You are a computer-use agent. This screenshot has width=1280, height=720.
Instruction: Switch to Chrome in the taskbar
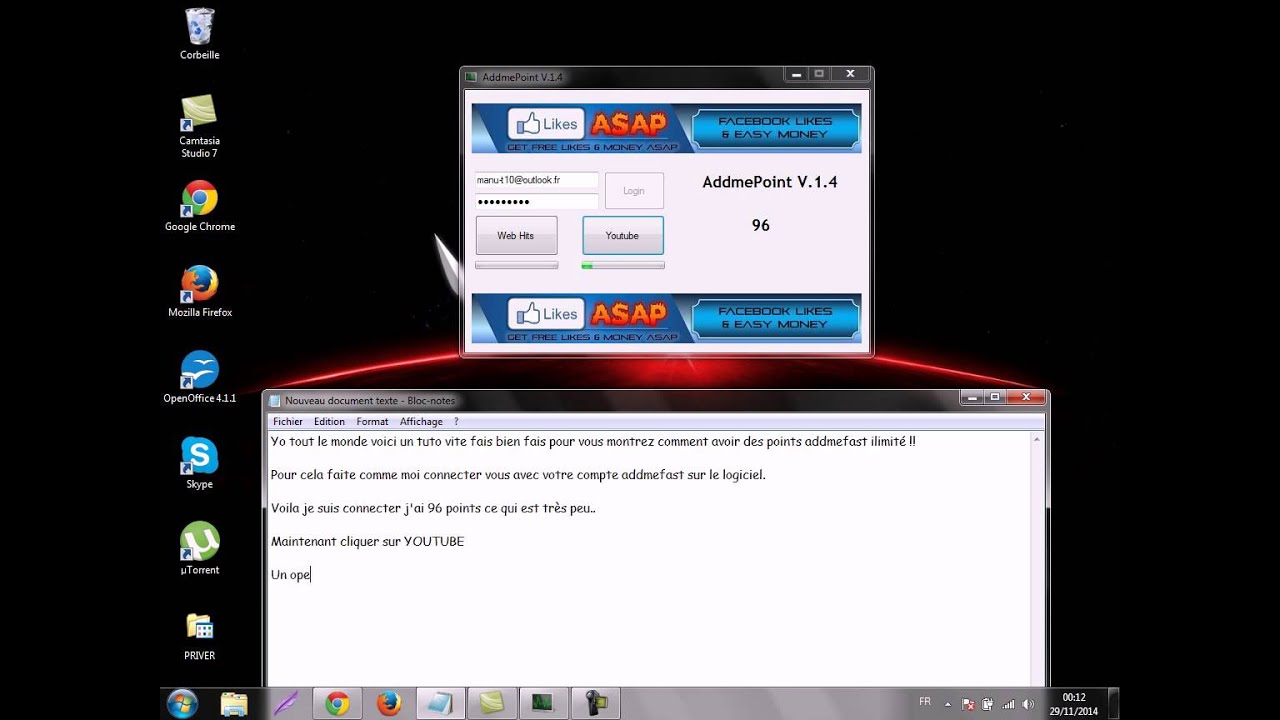337,704
